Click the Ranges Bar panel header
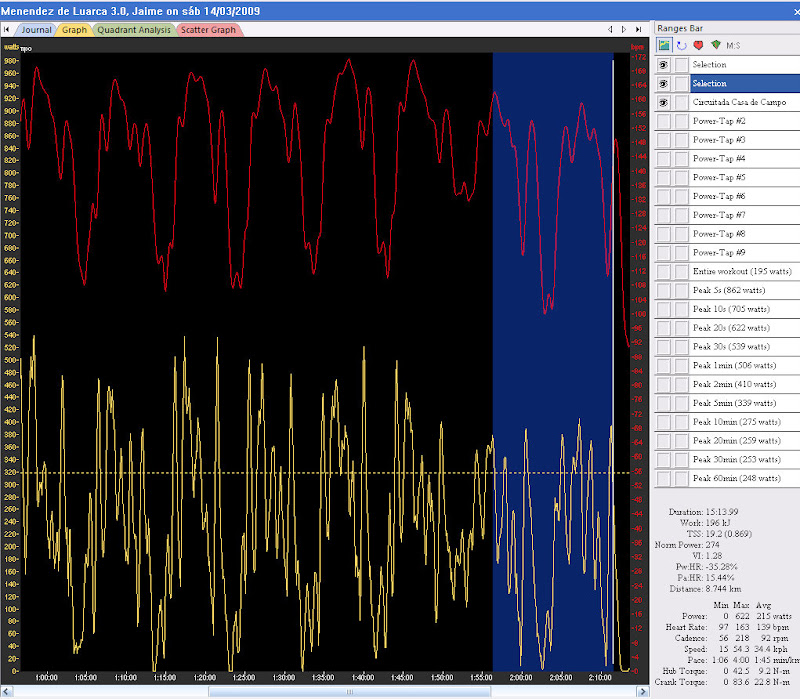The height and width of the screenshot is (699, 800). coord(727,29)
